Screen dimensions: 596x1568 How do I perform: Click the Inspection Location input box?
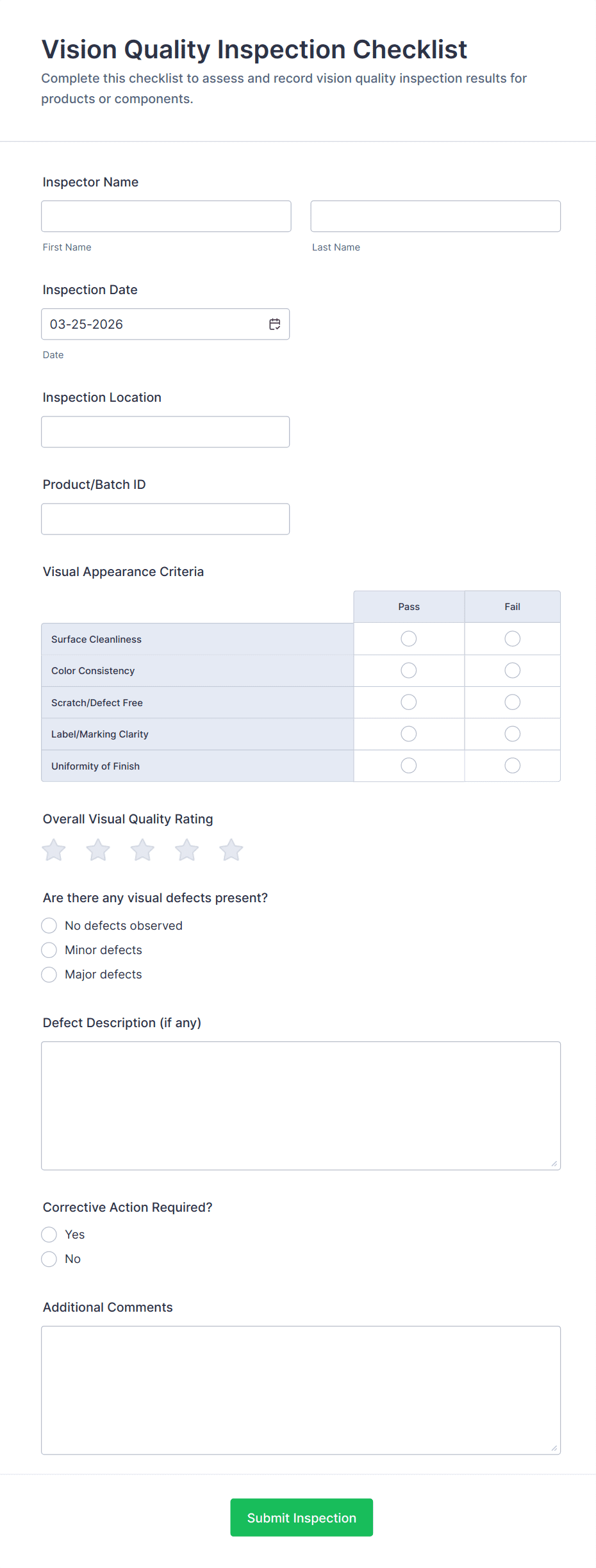click(165, 431)
